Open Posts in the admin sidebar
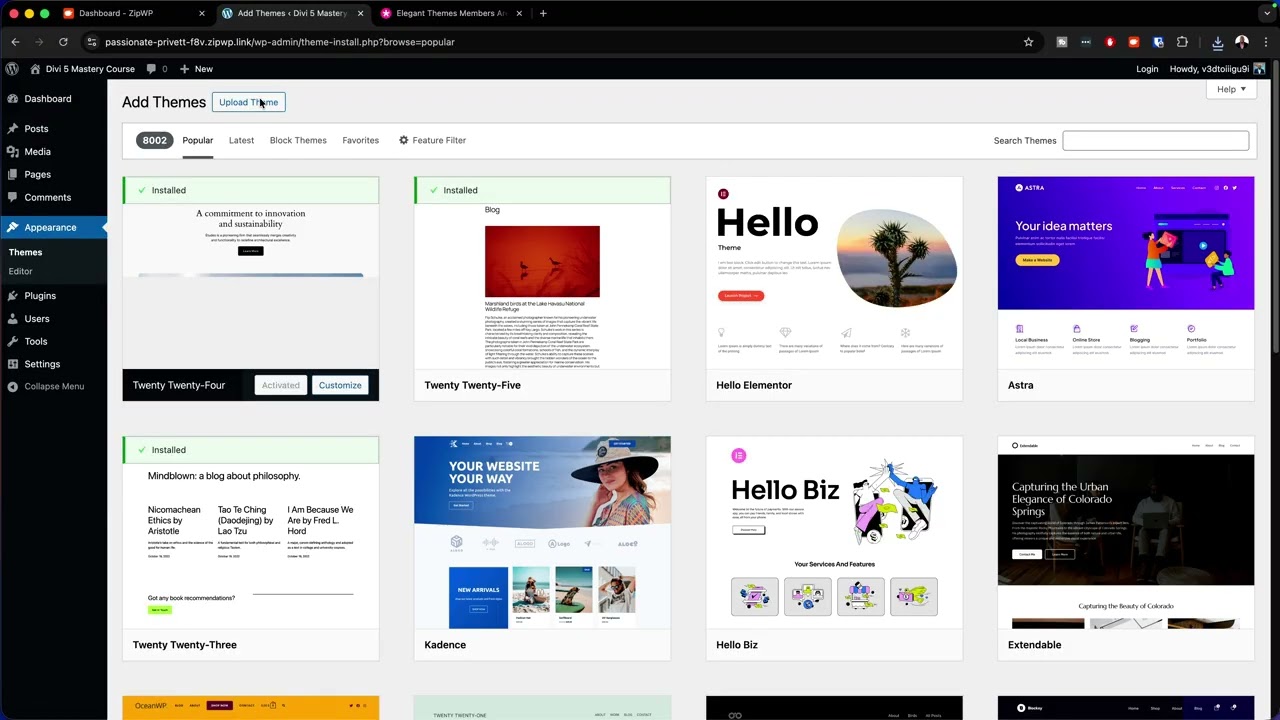Screen dimensions: 1280x720 coord(36,129)
